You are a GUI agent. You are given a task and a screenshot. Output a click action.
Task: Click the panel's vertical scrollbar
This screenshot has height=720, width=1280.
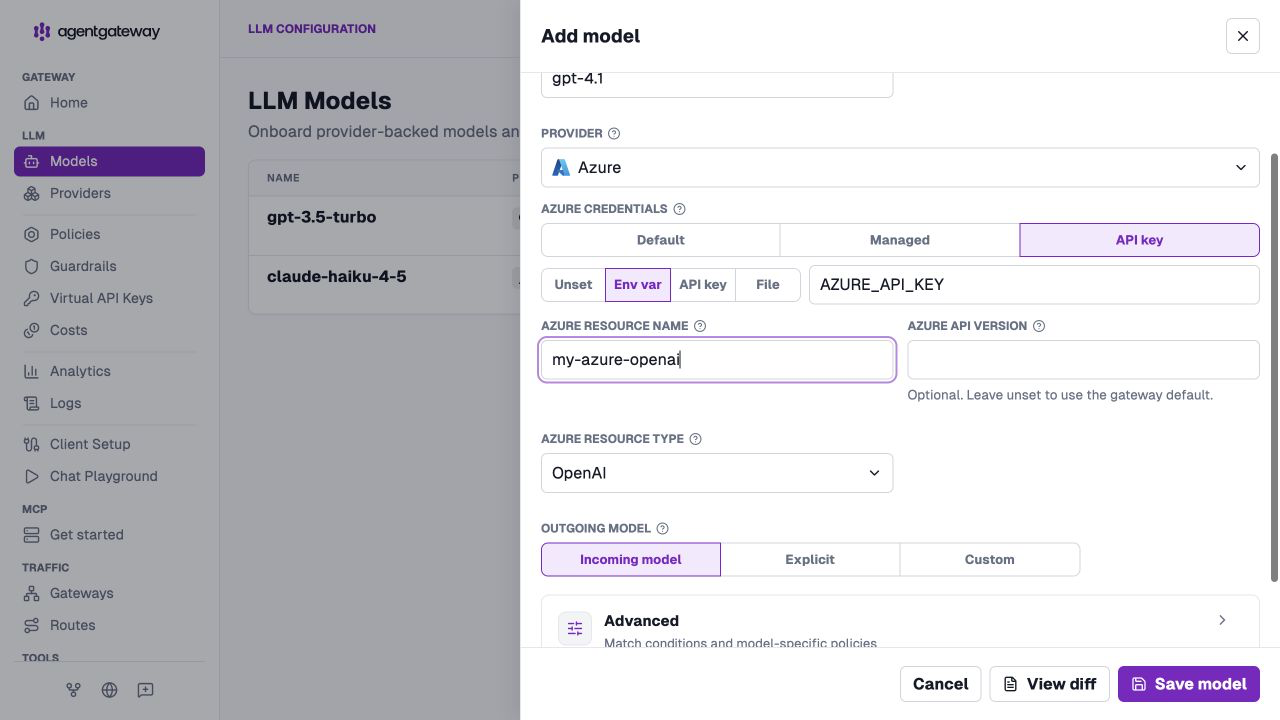(x=1274, y=366)
